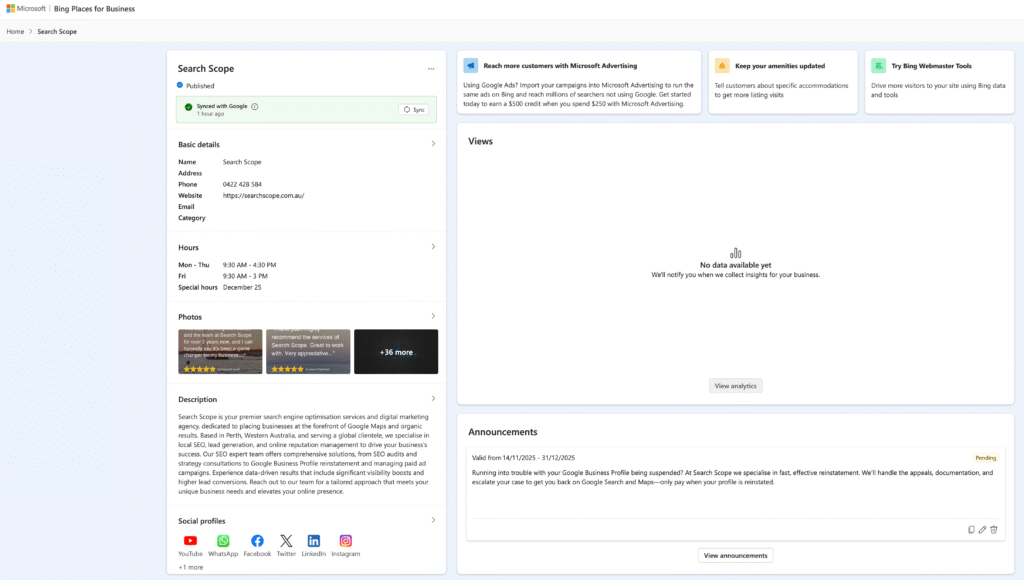The image size is (1024, 580).
Task: Click the Synced with Google info icon
Action: click(254, 106)
